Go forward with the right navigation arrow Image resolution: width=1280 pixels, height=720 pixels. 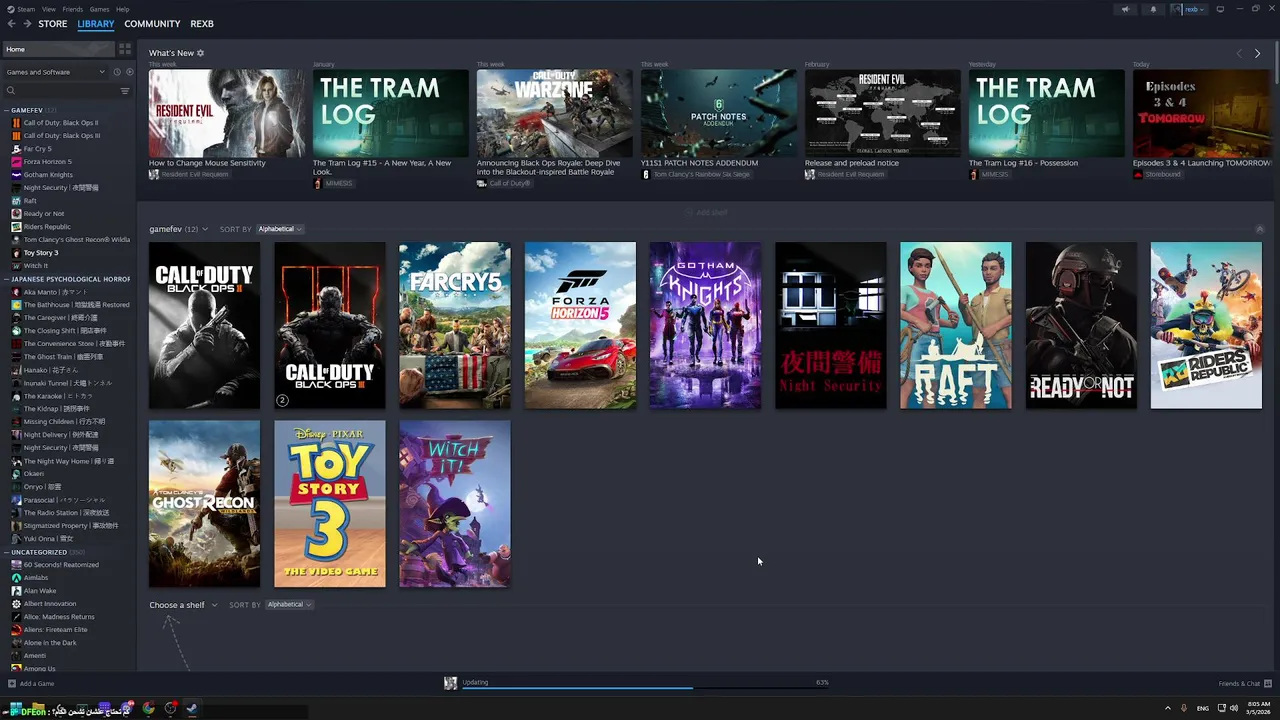27,24
